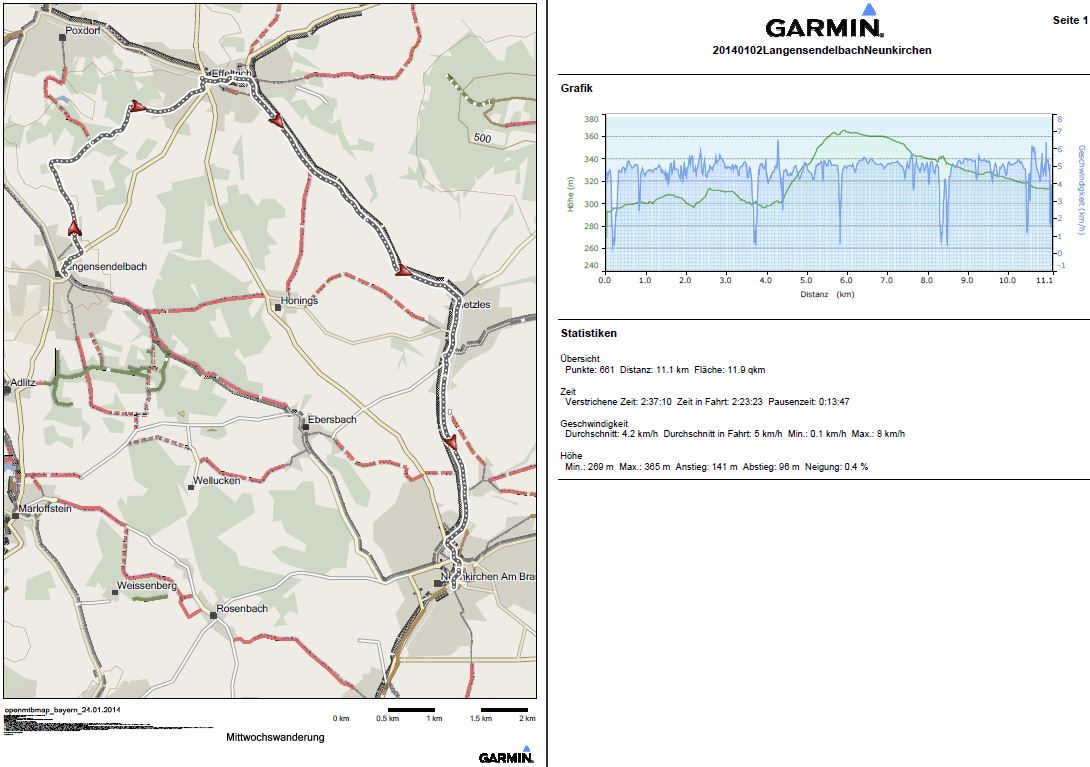
Task: Click the small Garmin logo below the map
Action: (x=506, y=756)
